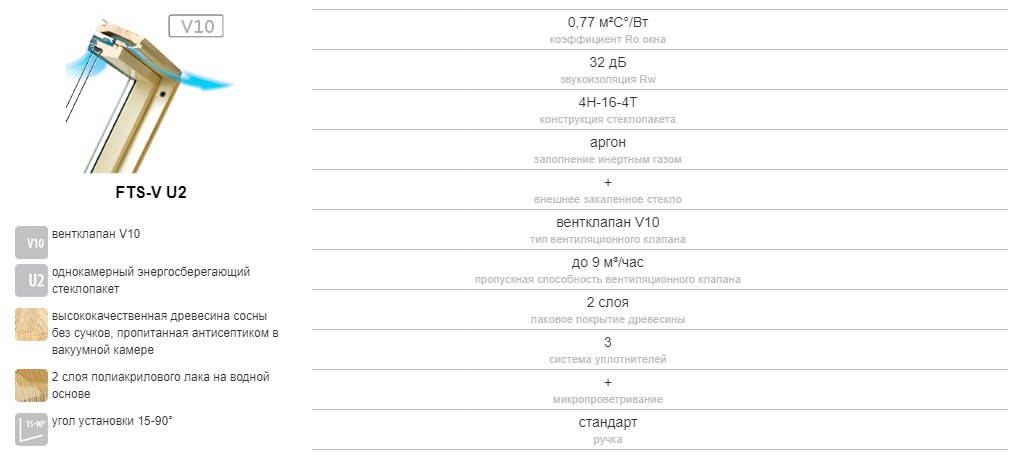Click the plus above внешнее закаленное стекло

(x=608, y=183)
